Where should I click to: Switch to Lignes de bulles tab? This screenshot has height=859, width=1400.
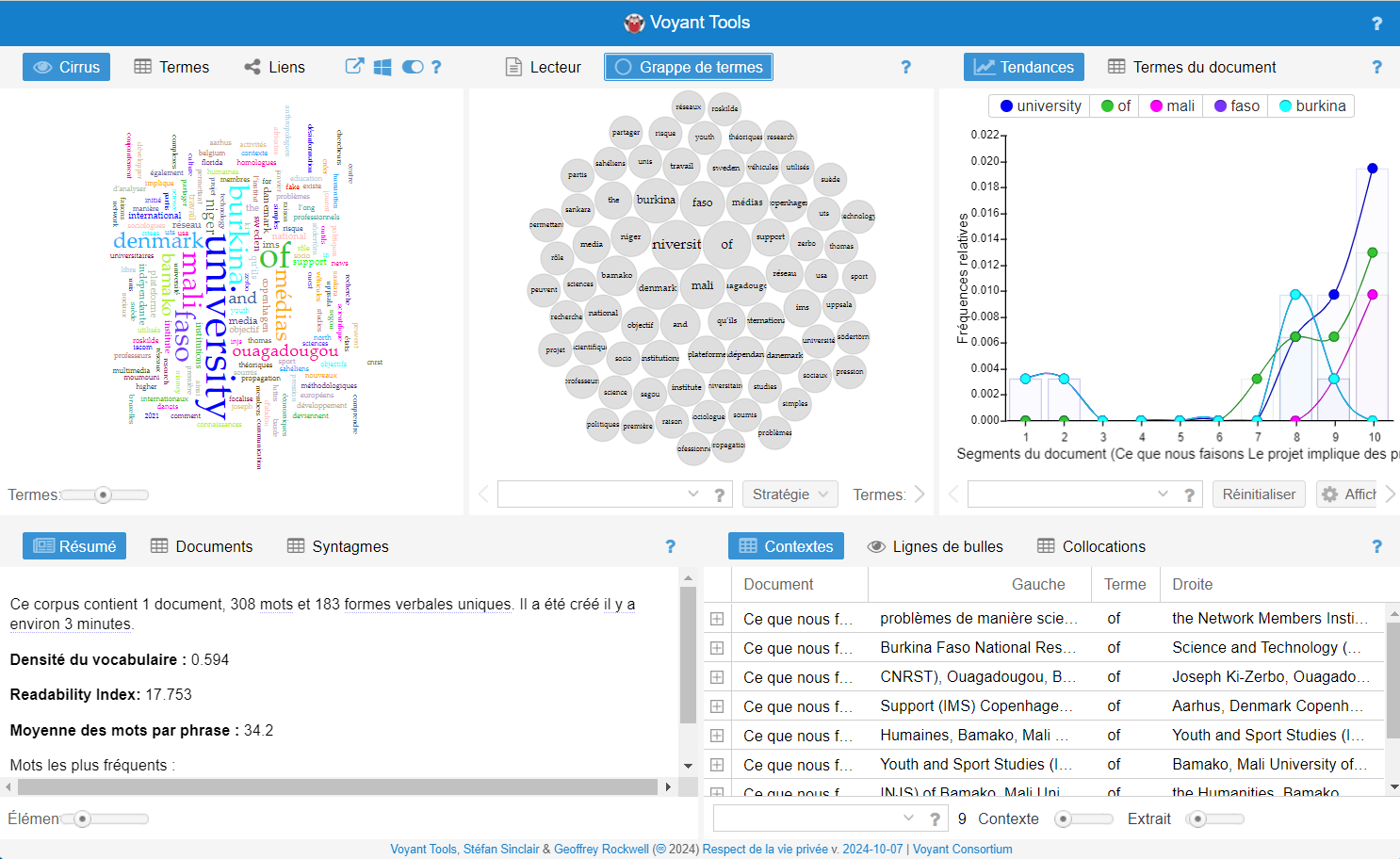[936, 546]
